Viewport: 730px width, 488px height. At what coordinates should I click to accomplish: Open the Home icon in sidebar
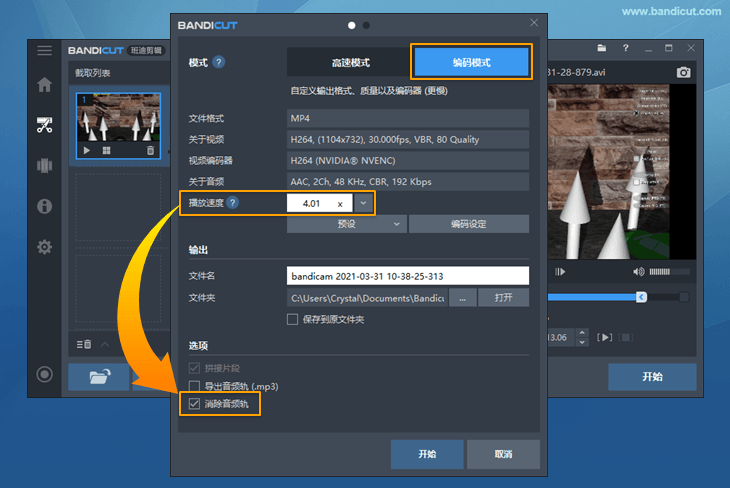tap(44, 85)
